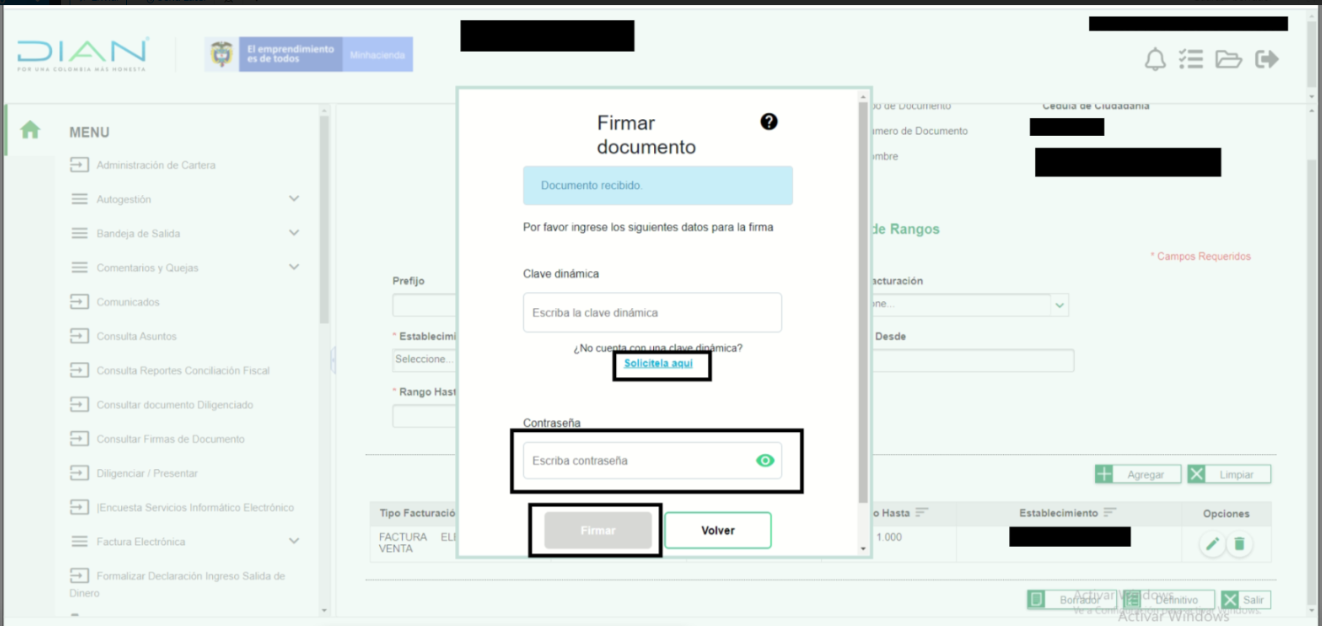Click the notification bell icon
The width and height of the screenshot is (1322, 626).
coord(1155,59)
